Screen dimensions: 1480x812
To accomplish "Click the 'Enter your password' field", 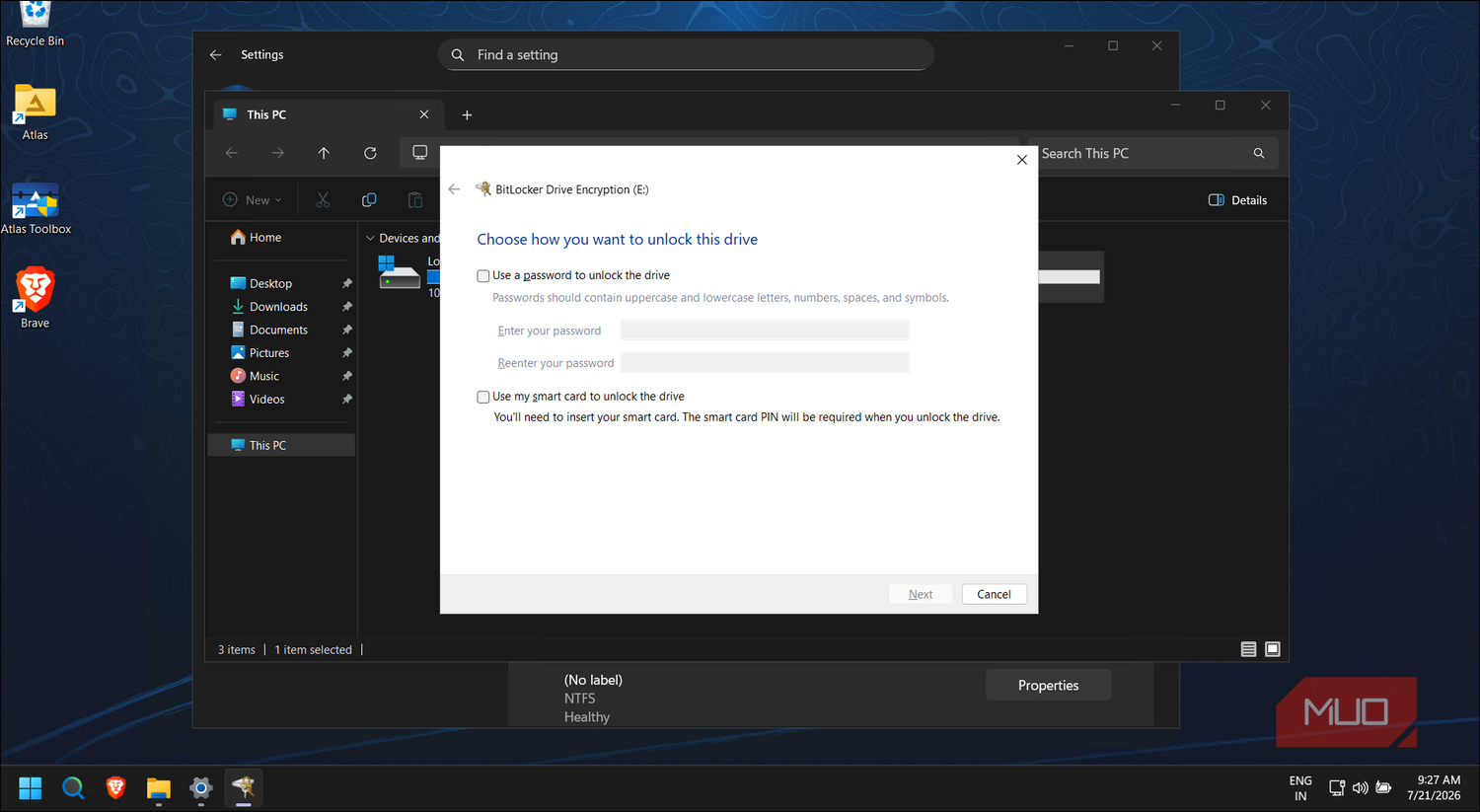I will (x=765, y=331).
